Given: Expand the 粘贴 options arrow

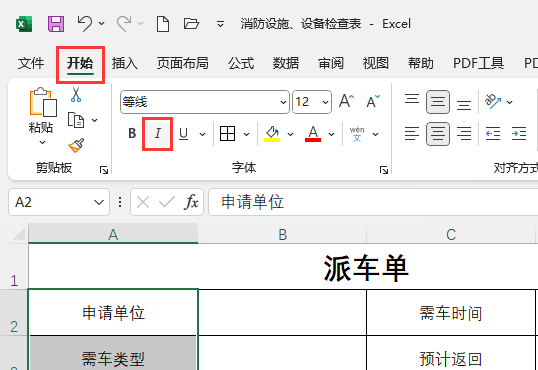Looking at the screenshot, I should pos(42,142).
